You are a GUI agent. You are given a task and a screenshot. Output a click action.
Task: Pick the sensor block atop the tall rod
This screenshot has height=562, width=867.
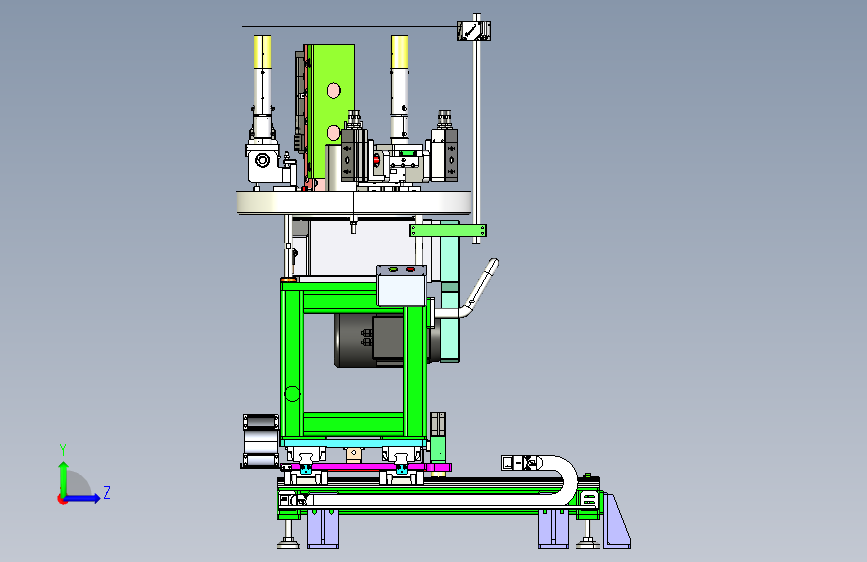click(x=474, y=30)
